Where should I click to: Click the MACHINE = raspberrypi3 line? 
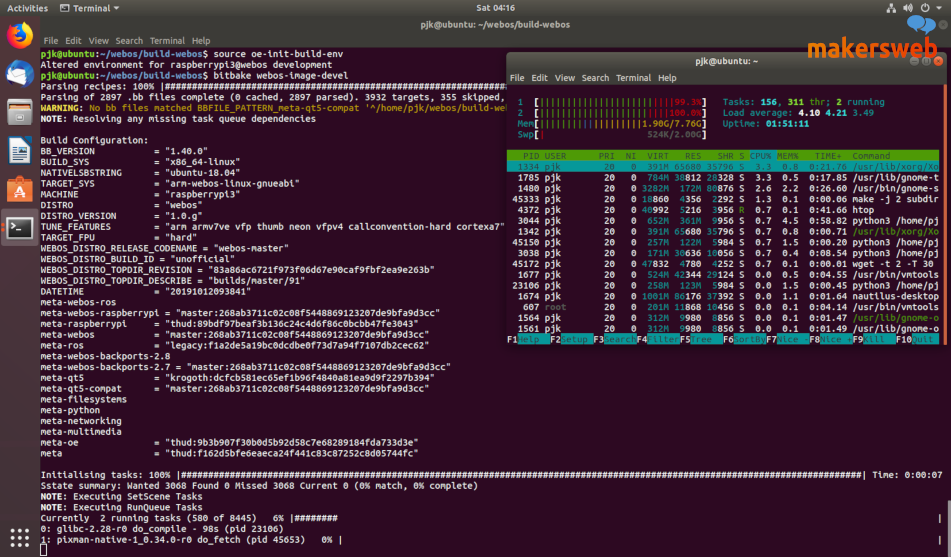click(140, 194)
